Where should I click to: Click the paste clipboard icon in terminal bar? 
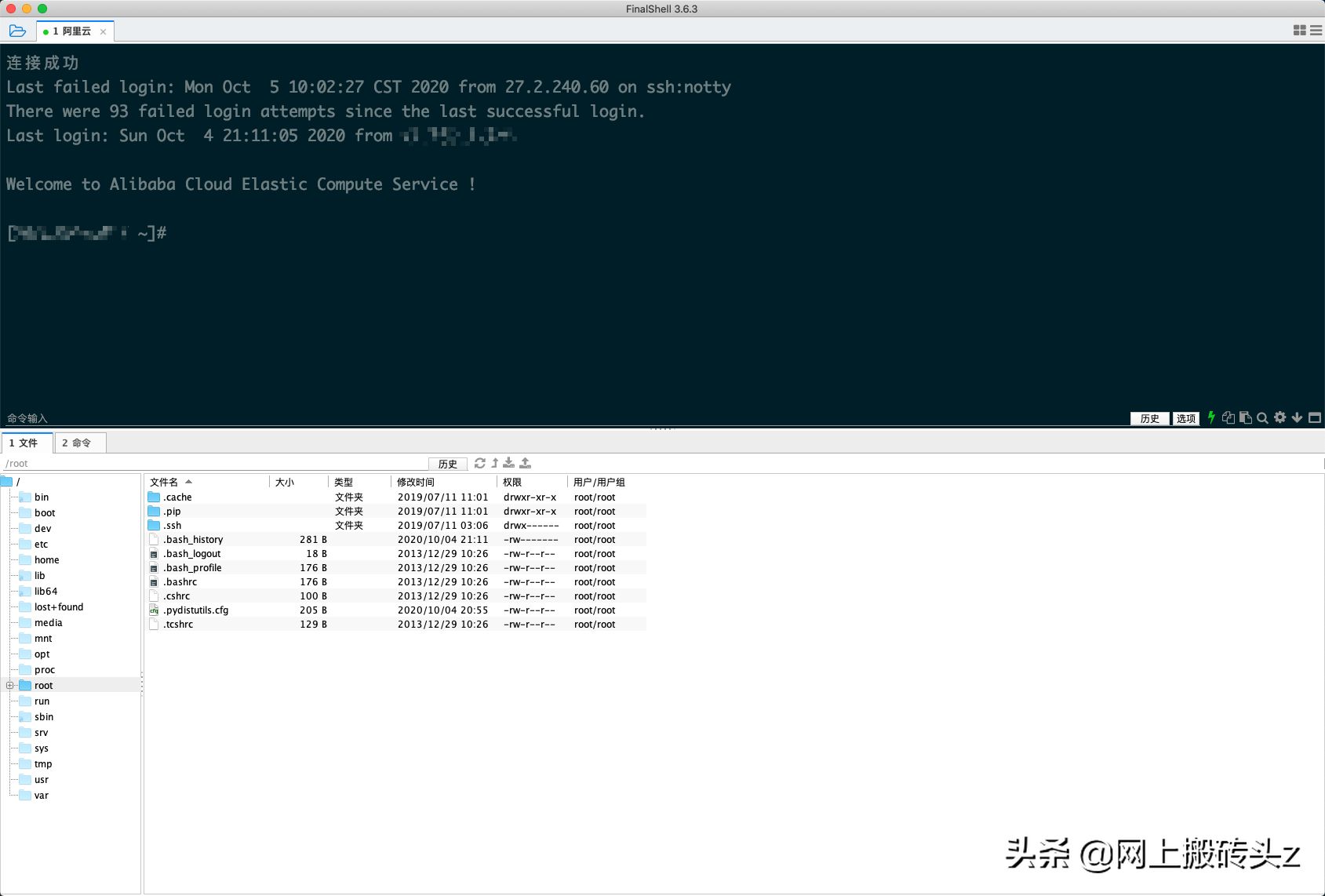click(1246, 417)
